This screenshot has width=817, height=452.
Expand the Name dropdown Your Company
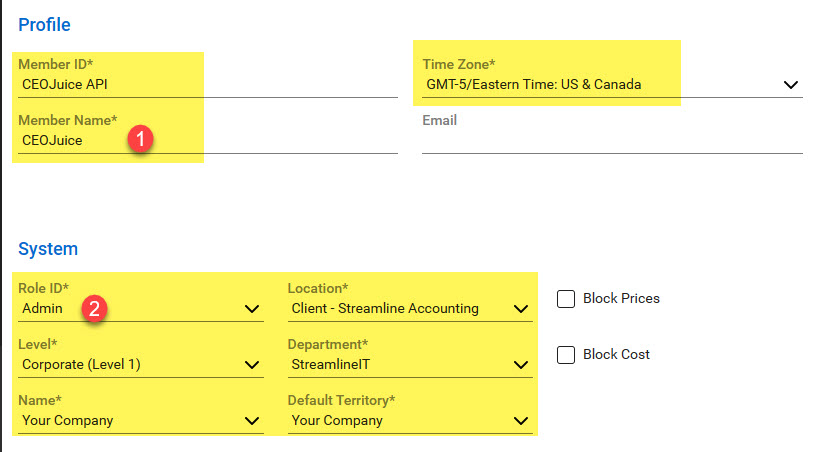point(141,421)
